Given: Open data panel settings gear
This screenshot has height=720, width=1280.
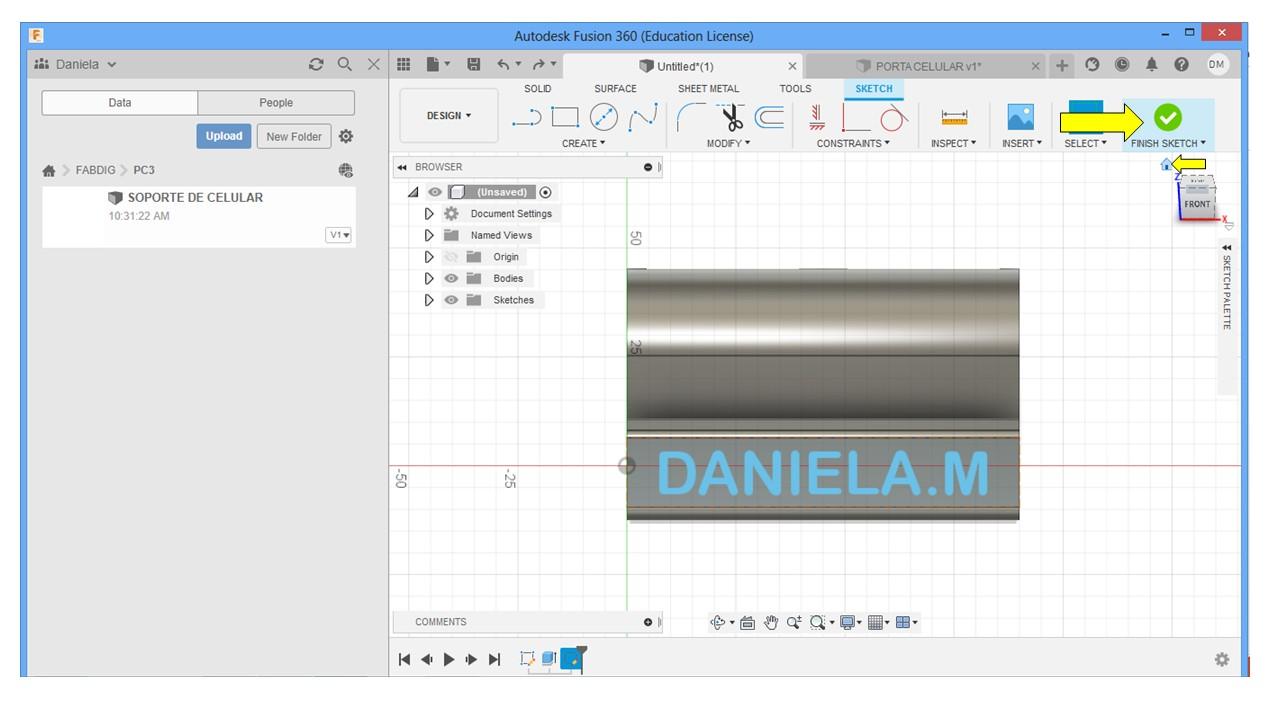Looking at the screenshot, I should click(x=346, y=136).
